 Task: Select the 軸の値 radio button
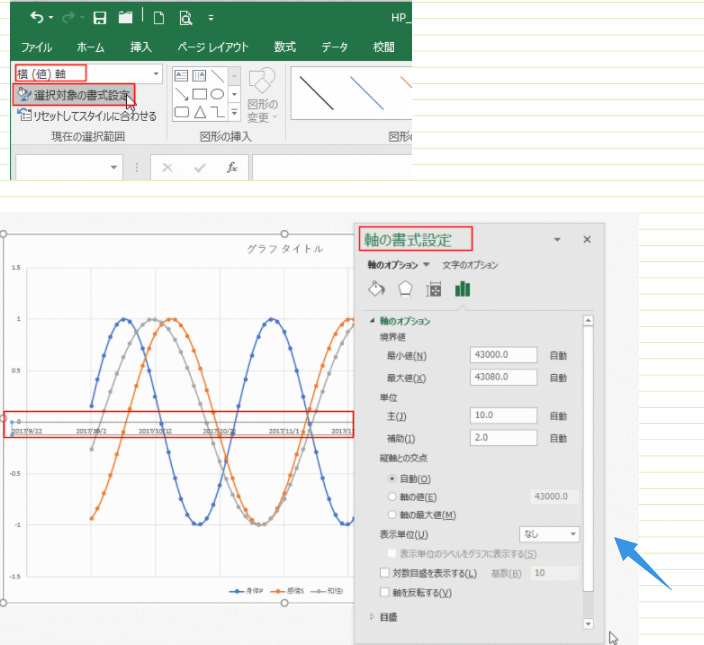tap(391, 496)
